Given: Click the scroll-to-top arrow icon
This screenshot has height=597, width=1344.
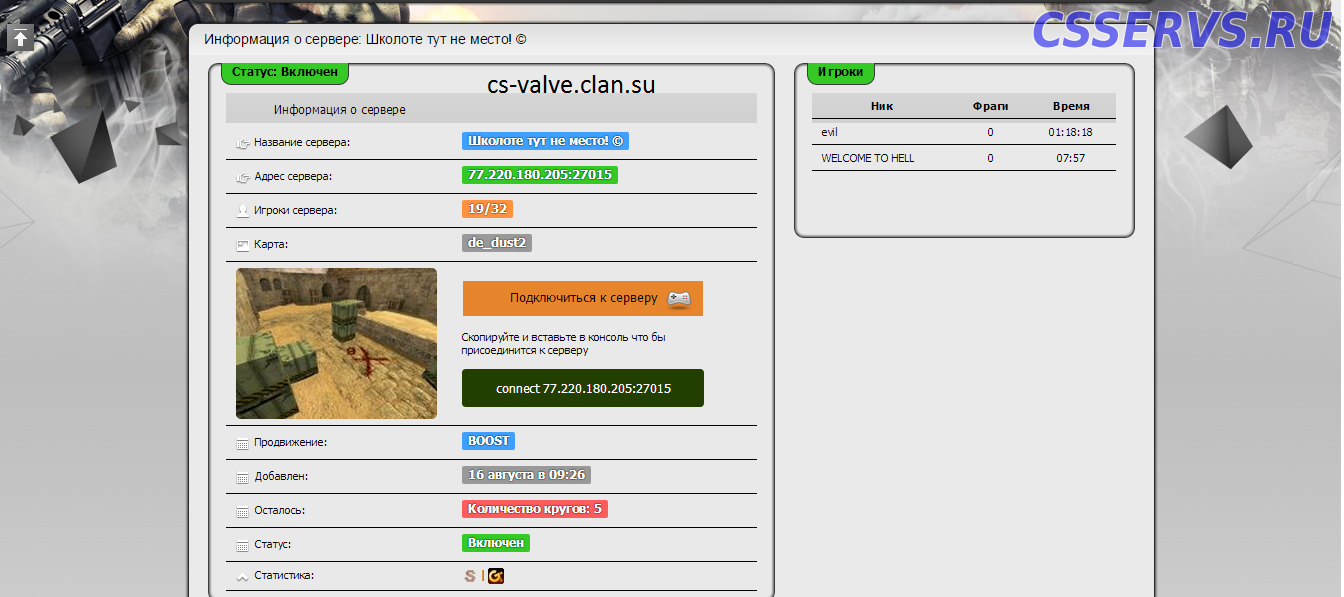Looking at the screenshot, I should point(20,37).
